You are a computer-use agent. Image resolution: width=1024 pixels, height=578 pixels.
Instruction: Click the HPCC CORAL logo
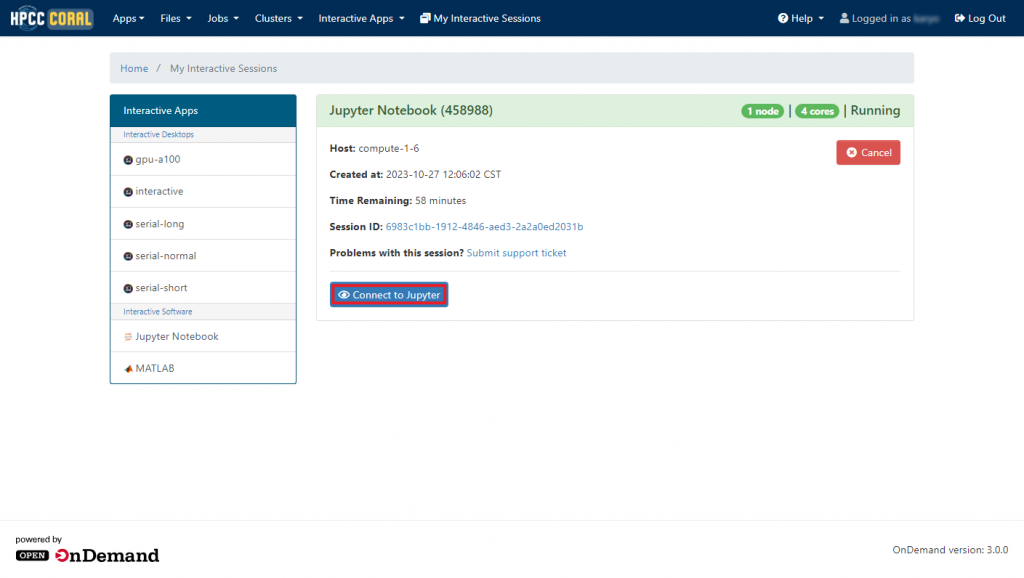coord(50,17)
